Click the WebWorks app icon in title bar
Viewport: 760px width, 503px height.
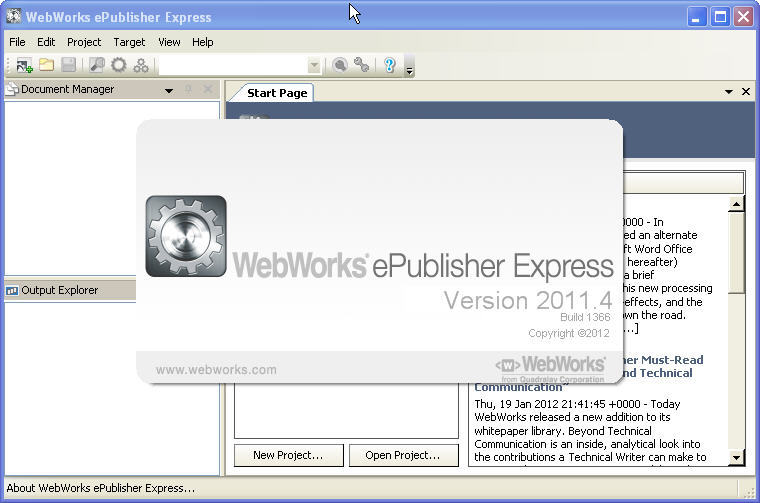click(14, 16)
